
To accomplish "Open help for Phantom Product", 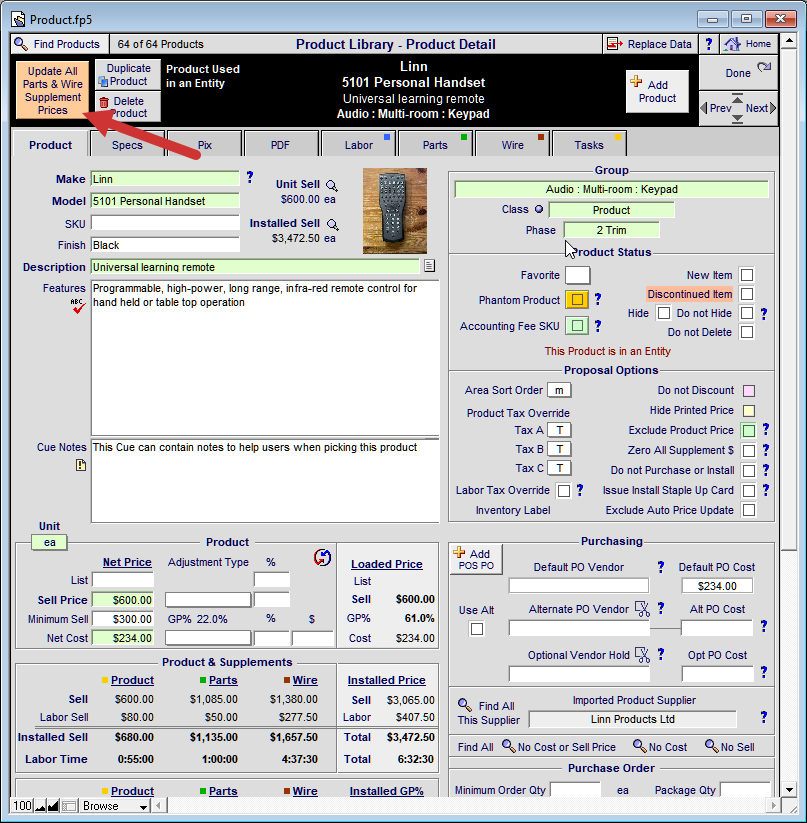I will click(598, 299).
